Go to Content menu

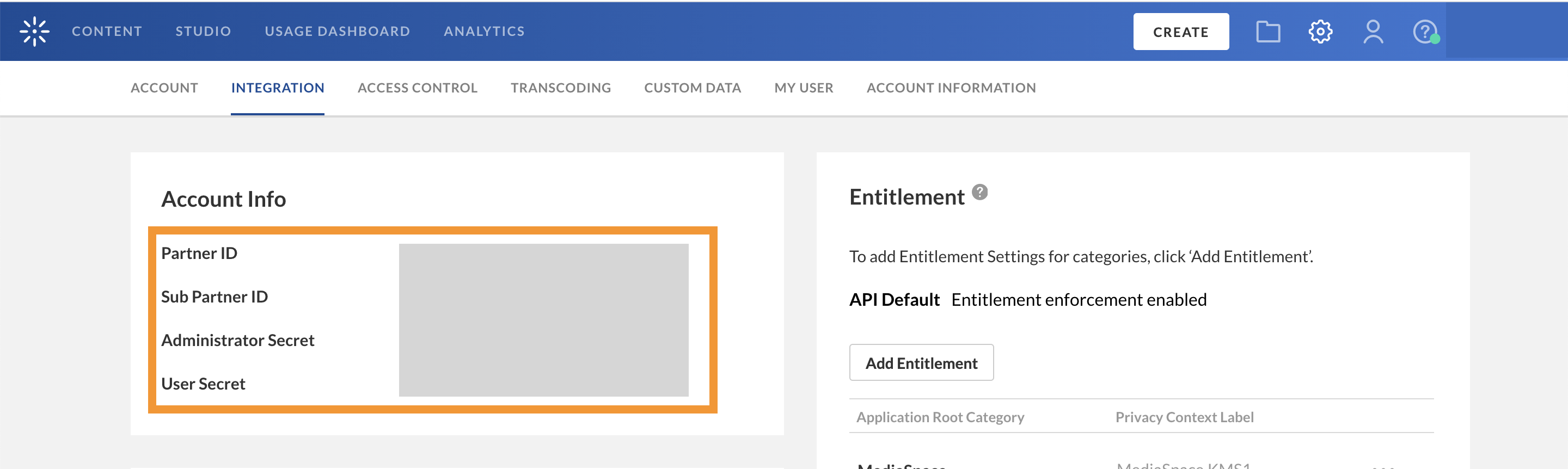pos(107,31)
